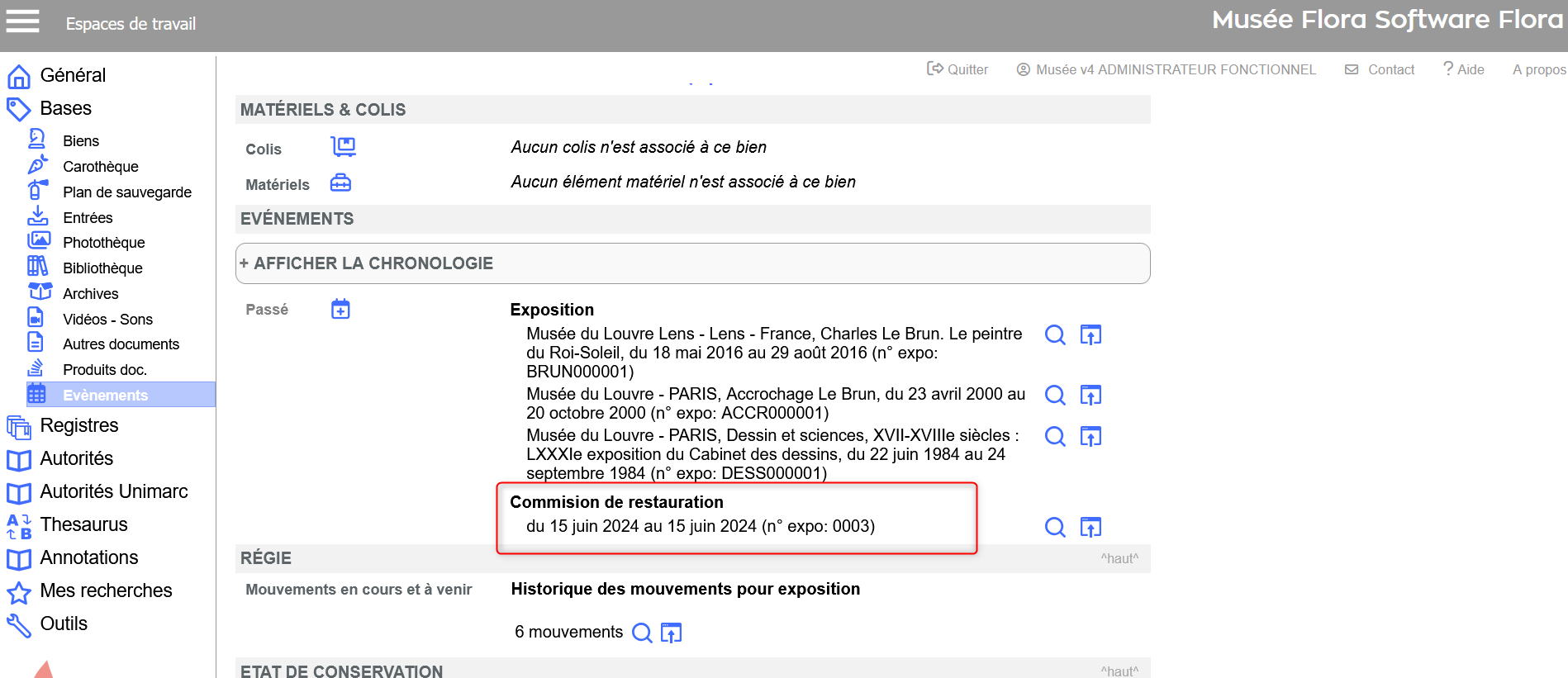
Task: Click the Quitter link
Action: [x=957, y=69]
